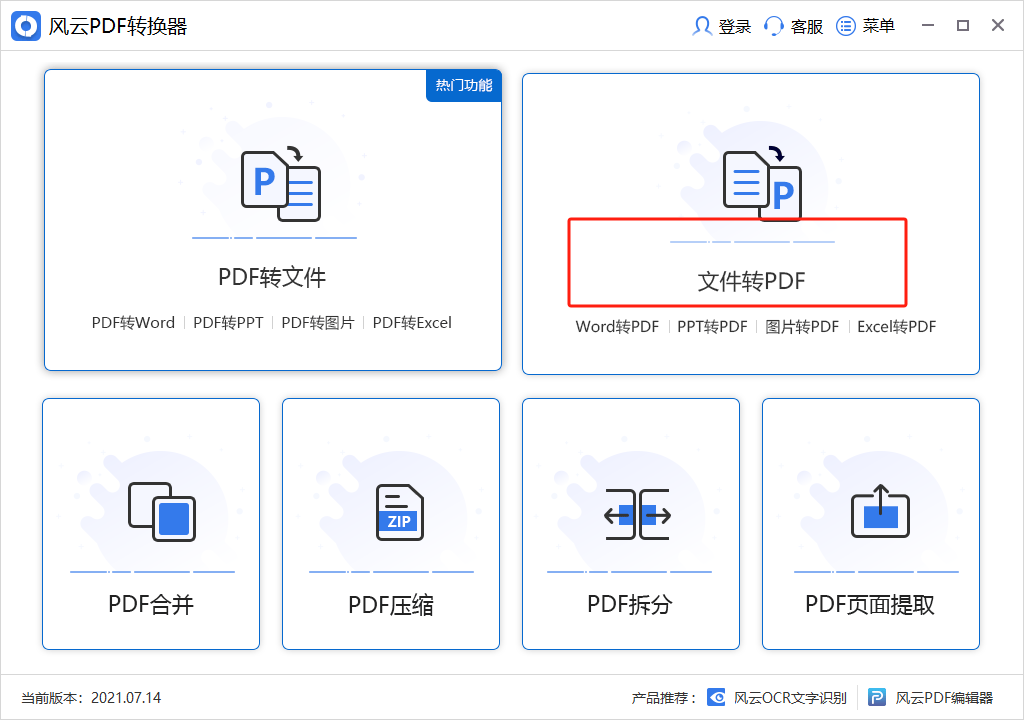1024x720 pixels.
Task: Select the Word转PDF conversion link
Action: tap(615, 326)
